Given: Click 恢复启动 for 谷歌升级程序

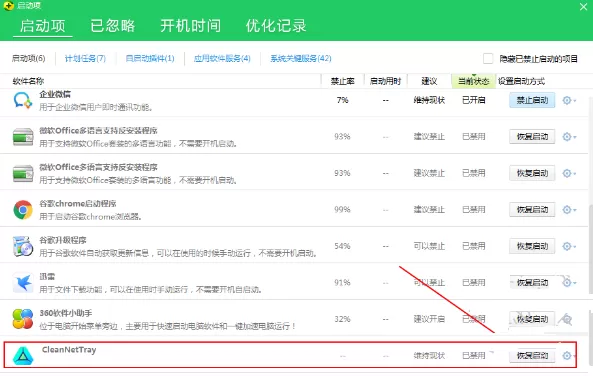Looking at the screenshot, I should pyautogui.click(x=532, y=246).
